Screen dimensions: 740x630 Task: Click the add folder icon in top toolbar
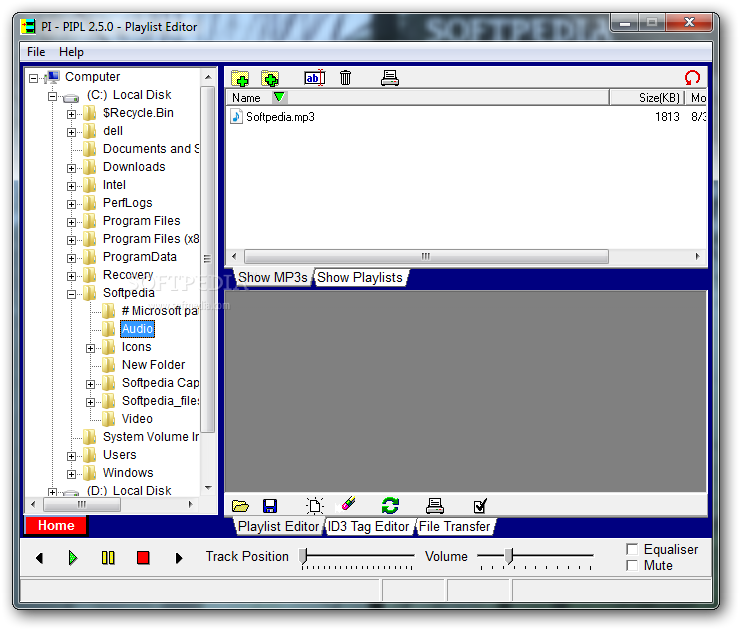point(240,78)
